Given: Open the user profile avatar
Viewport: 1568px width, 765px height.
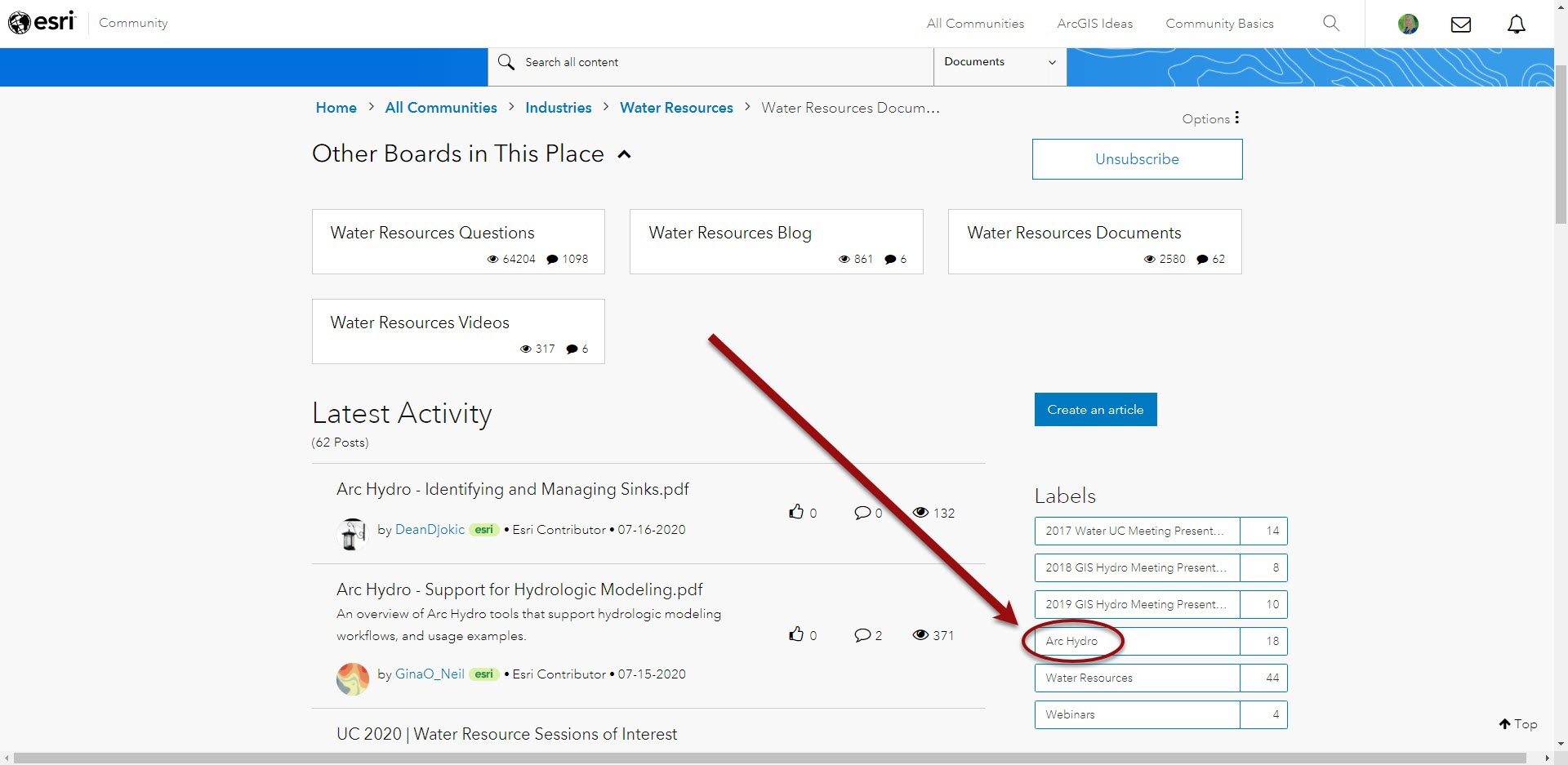Looking at the screenshot, I should (1408, 24).
